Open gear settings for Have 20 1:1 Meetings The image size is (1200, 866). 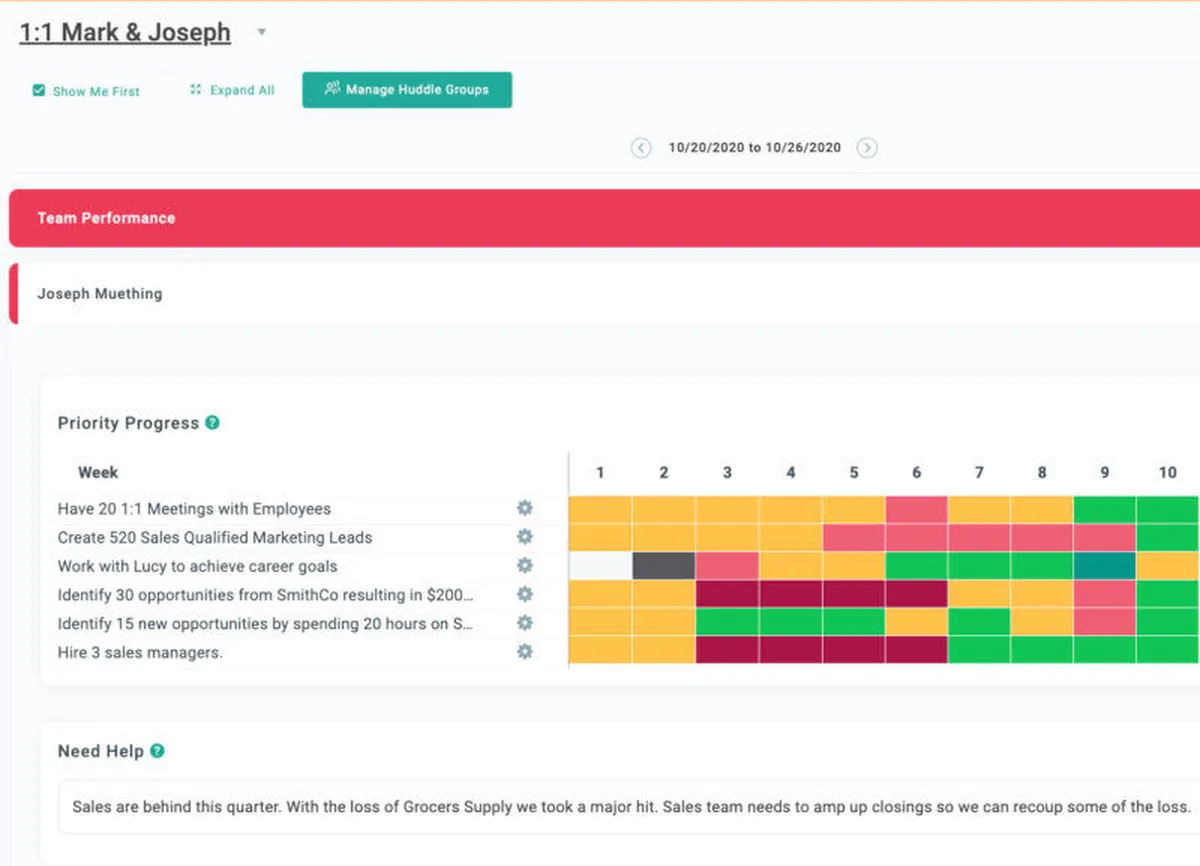tap(525, 508)
